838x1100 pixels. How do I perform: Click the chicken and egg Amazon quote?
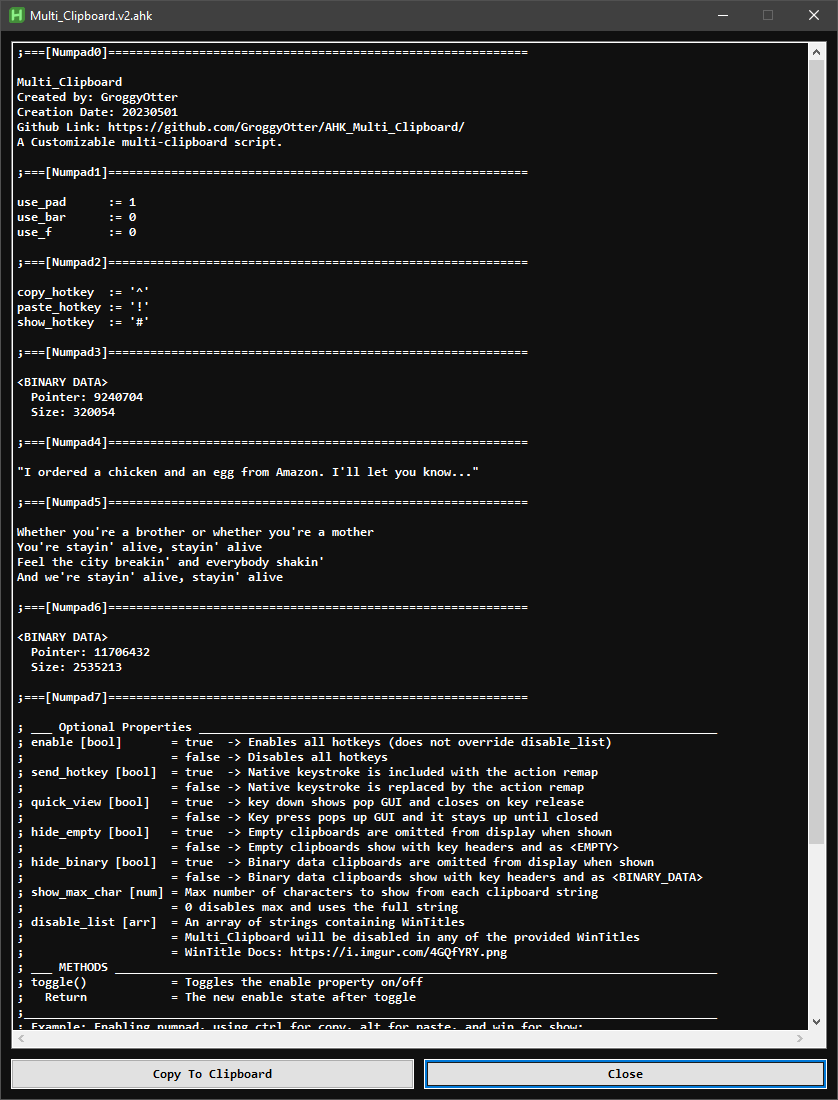(x=245, y=471)
